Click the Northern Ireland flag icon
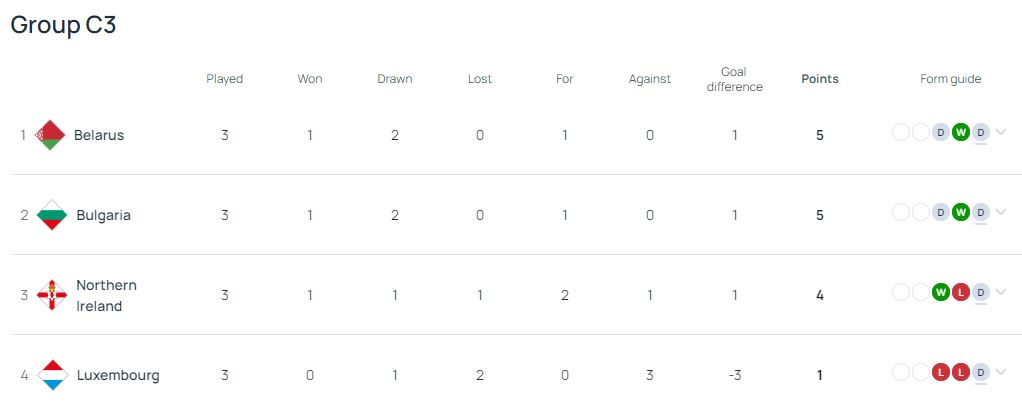The width and height of the screenshot is (1022, 402). (x=52, y=295)
